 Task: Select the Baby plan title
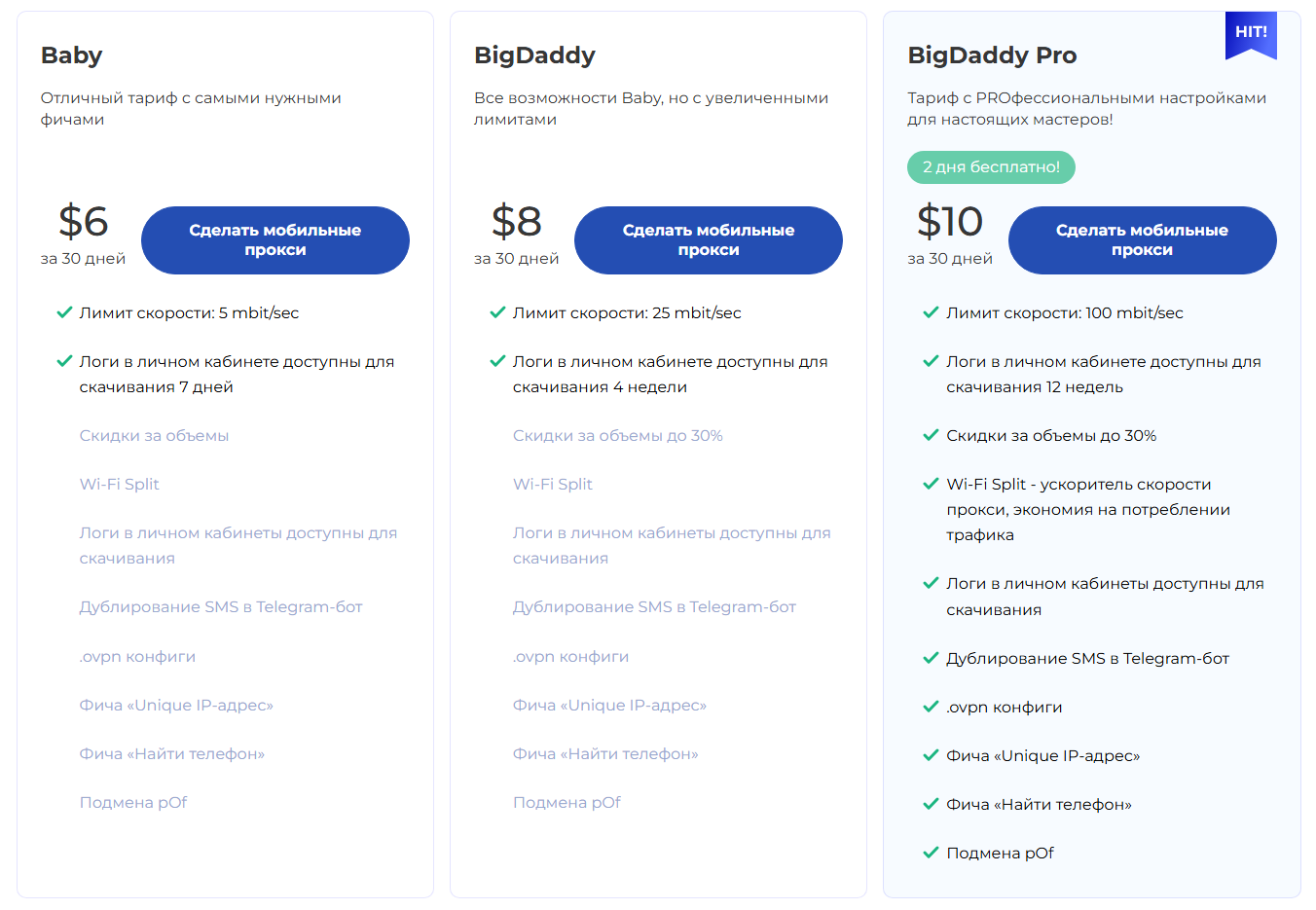point(71,55)
